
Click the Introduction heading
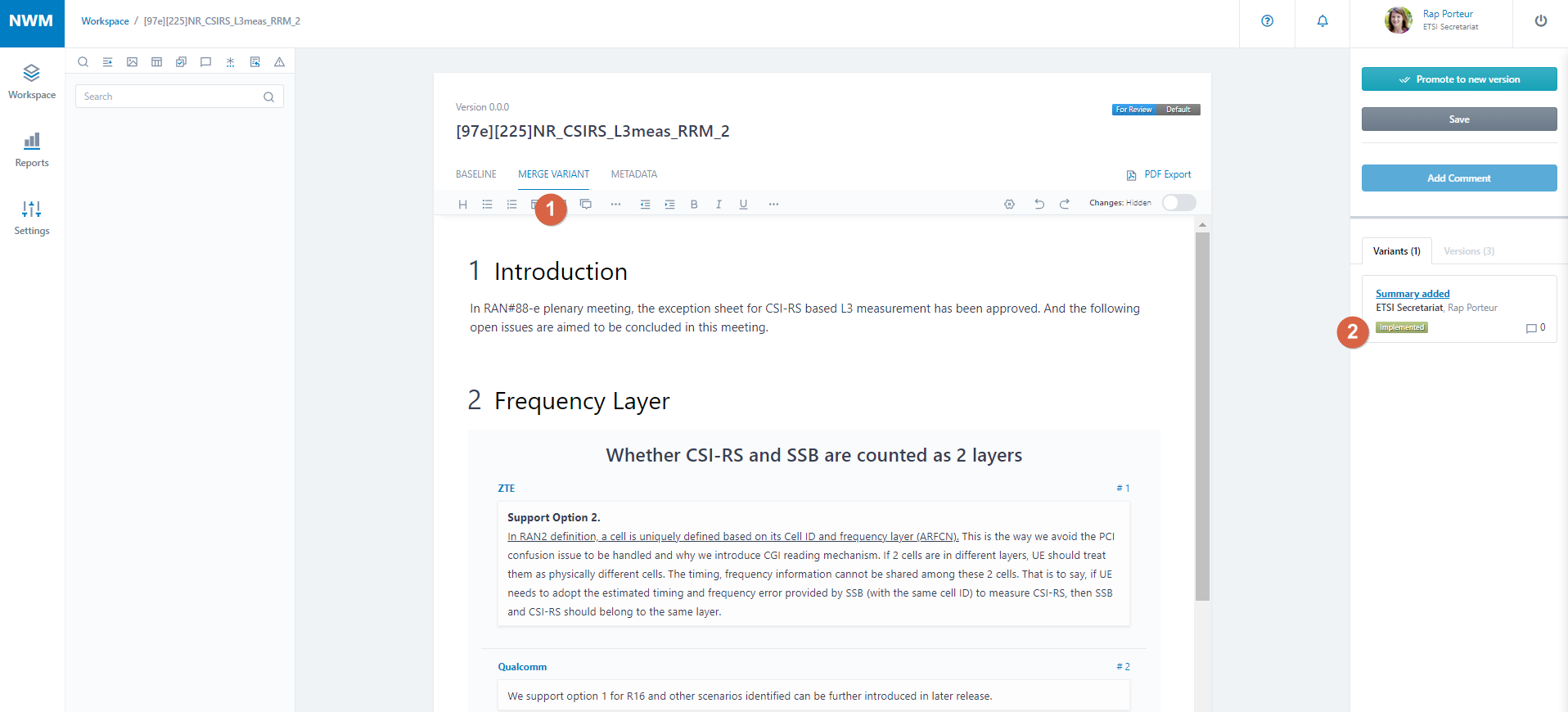click(561, 272)
